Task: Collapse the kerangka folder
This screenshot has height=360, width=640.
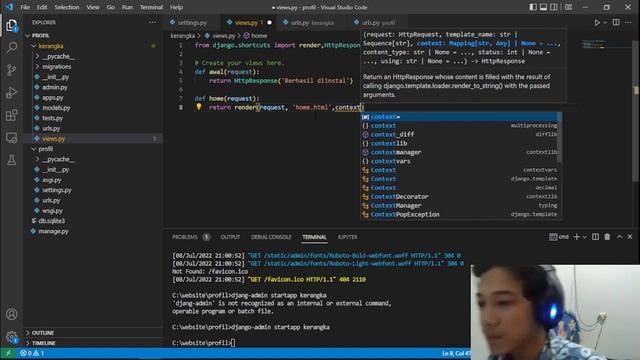Action: pyautogui.click(x=94, y=46)
